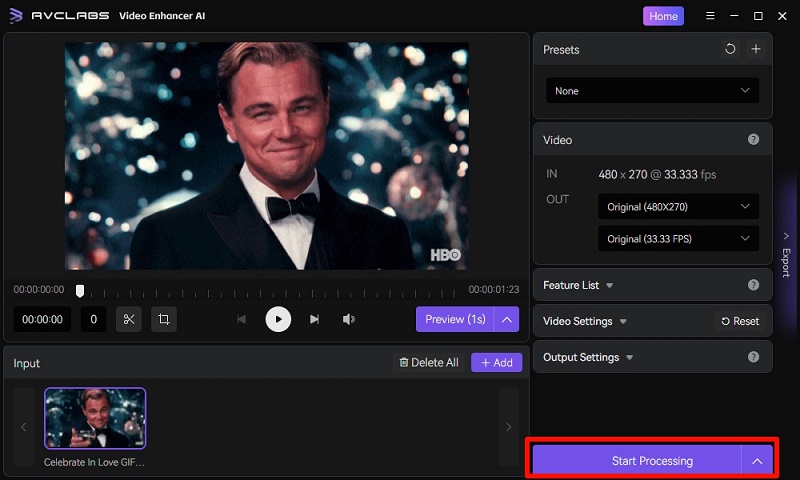
Task: Select the Celebrate In Love GIF thumbnail
Action: [x=95, y=418]
